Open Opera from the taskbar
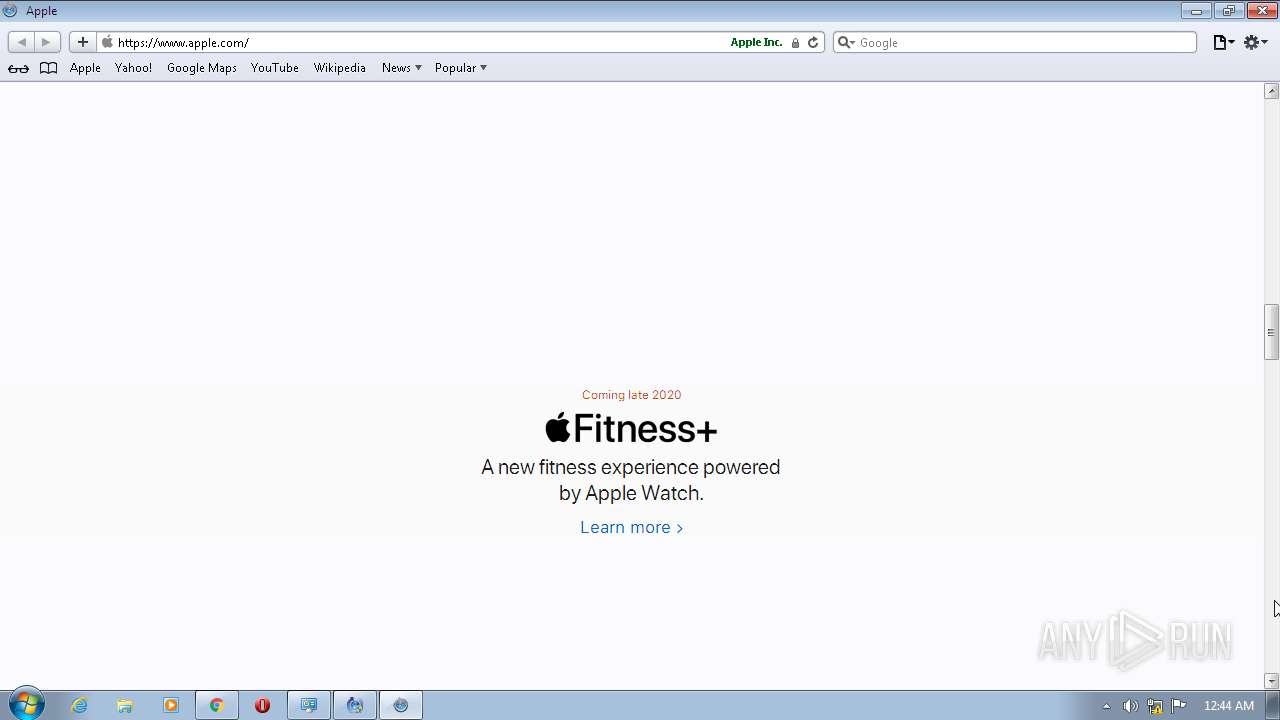1280x720 pixels. 262,705
